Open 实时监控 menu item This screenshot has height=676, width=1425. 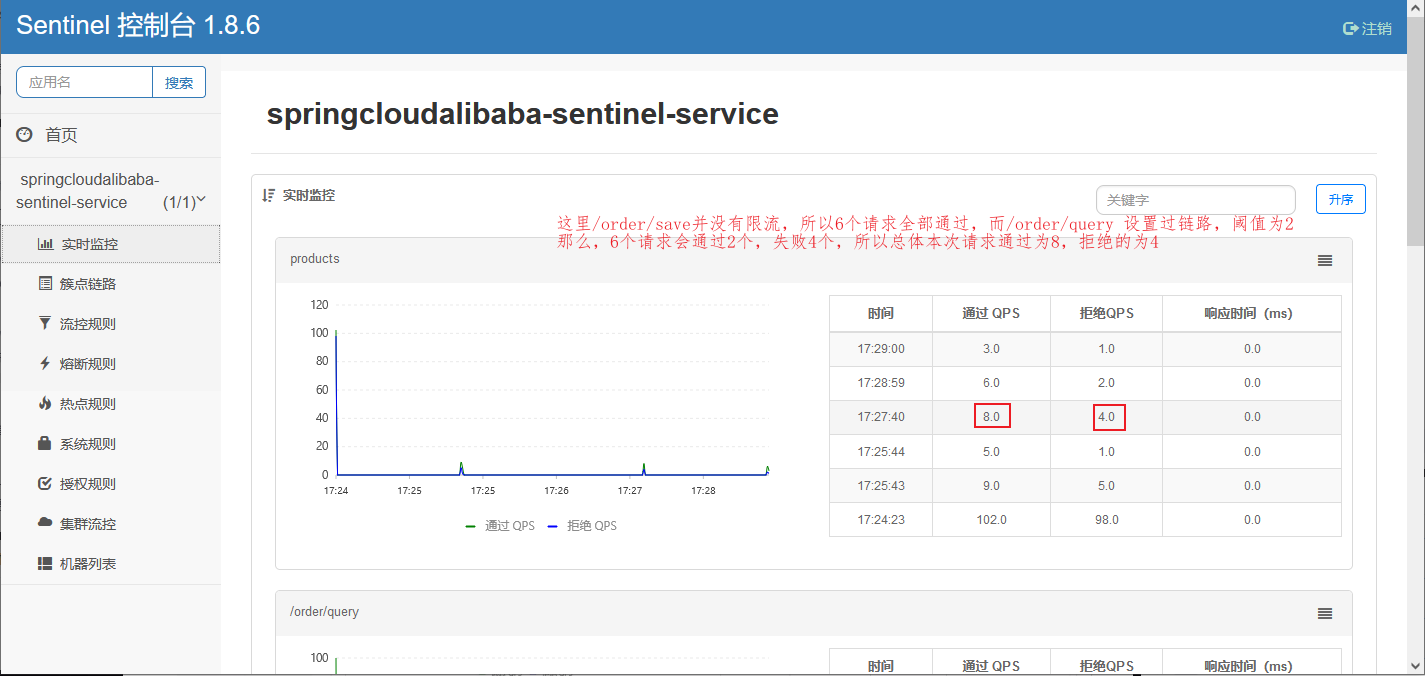(110, 244)
